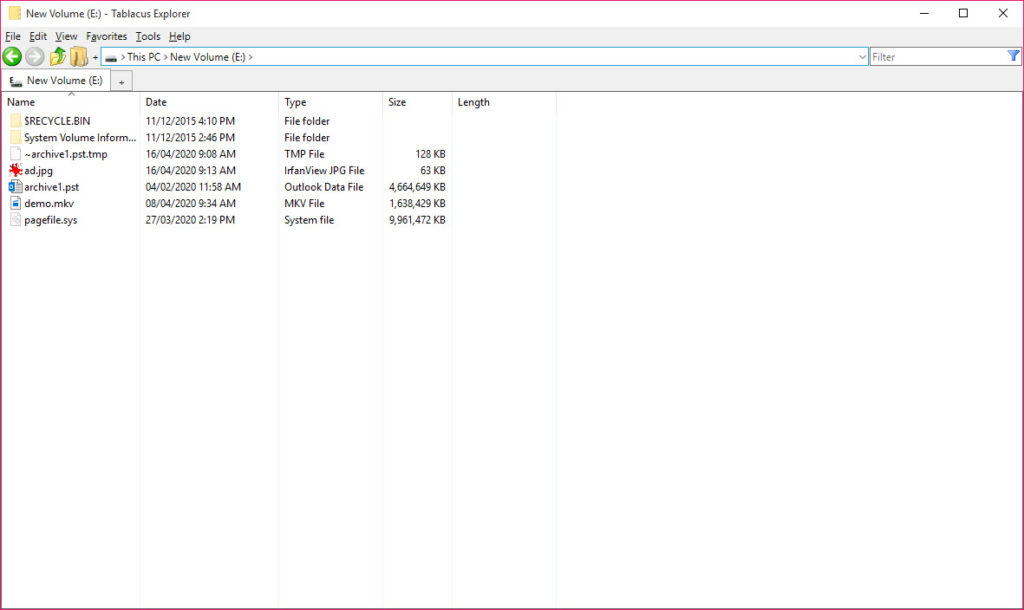Click date 08/04/2020 9:34 AM
The image size is (1024, 610).
pyautogui.click(x=190, y=203)
